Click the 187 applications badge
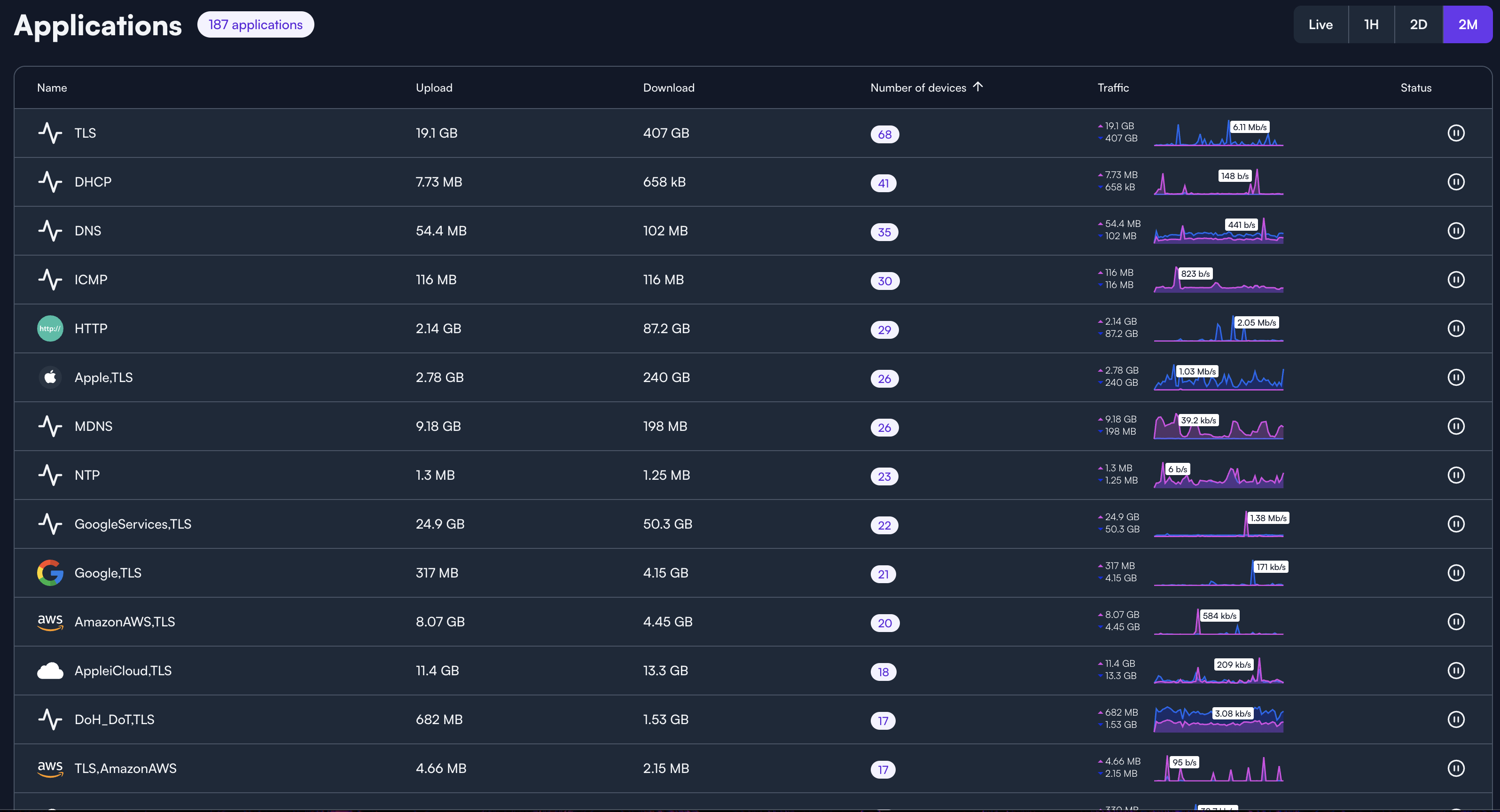This screenshot has width=1500, height=812. pyautogui.click(x=256, y=24)
